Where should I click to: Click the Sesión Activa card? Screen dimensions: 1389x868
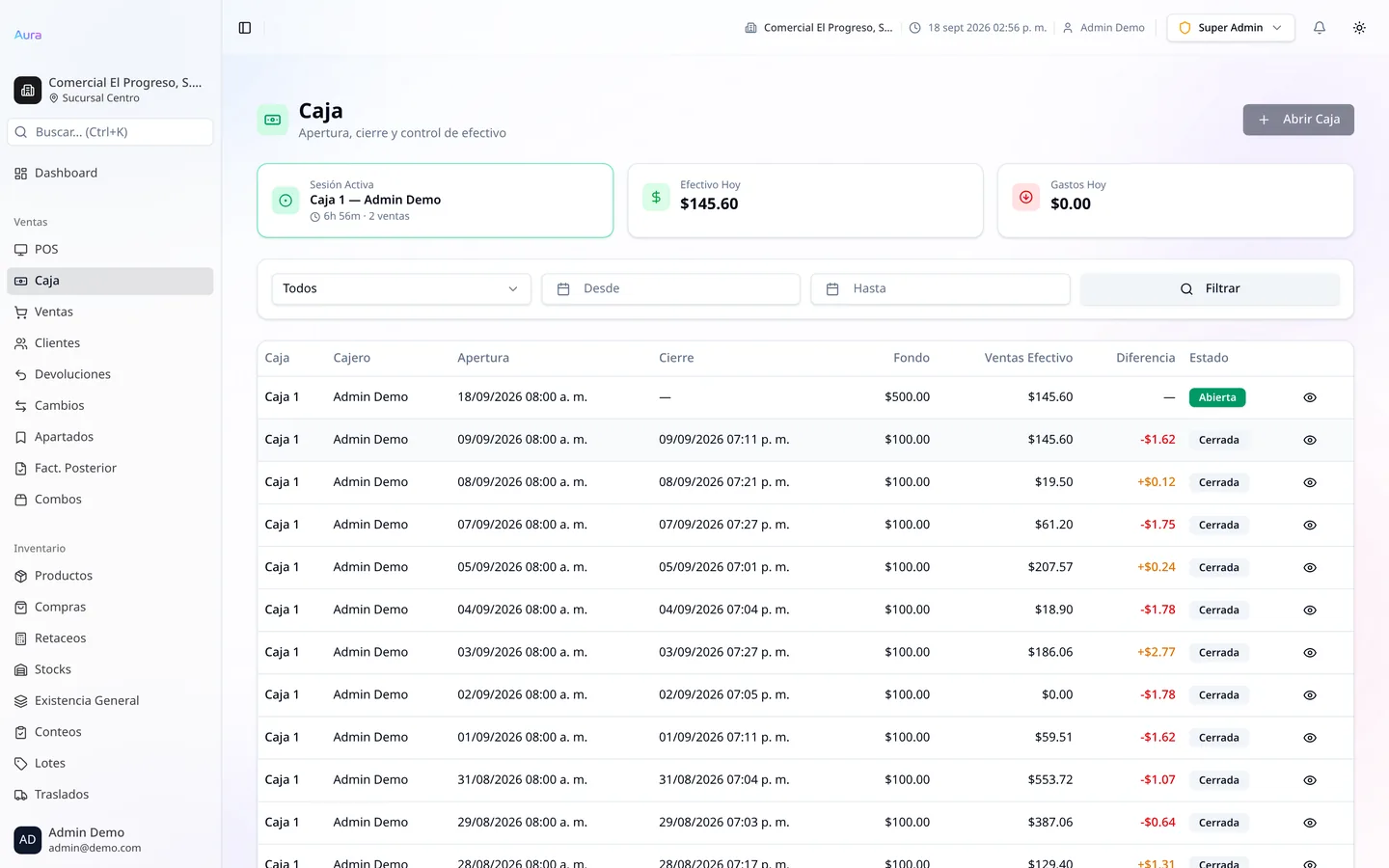pos(435,201)
